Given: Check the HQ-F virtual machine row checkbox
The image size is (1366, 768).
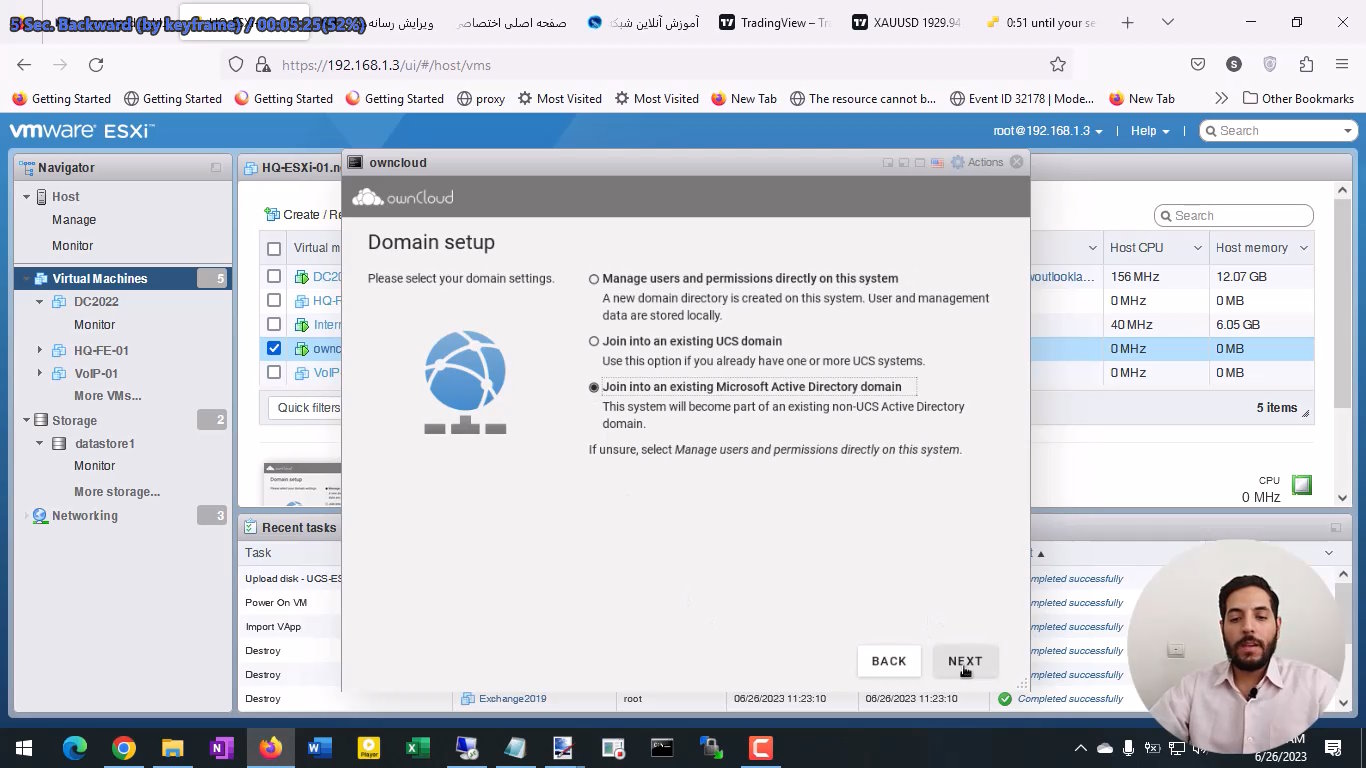Looking at the screenshot, I should (x=274, y=300).
